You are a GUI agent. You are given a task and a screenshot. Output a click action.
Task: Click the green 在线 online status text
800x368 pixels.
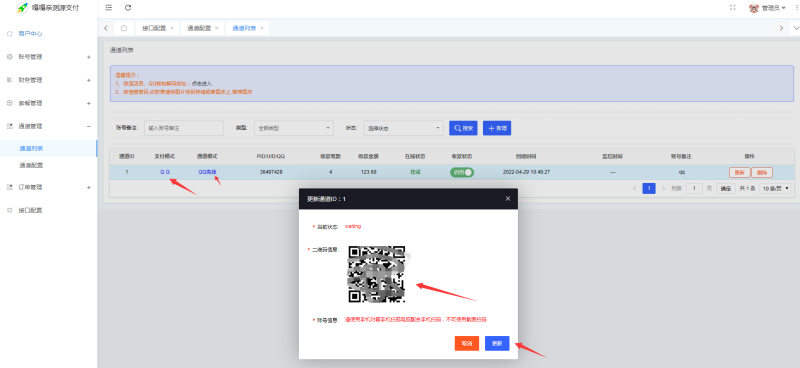415,172
